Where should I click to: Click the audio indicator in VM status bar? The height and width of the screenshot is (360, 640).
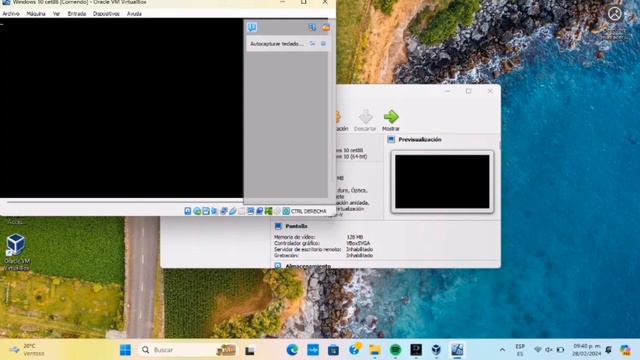pos(215,211)
